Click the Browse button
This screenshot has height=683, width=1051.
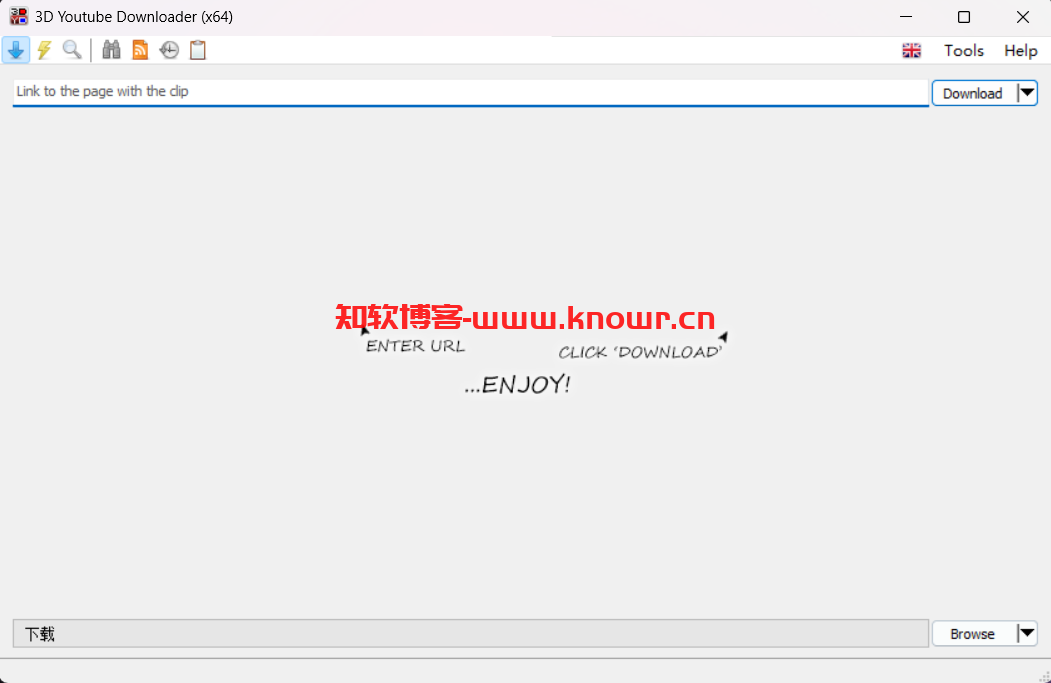click(973, 633)
